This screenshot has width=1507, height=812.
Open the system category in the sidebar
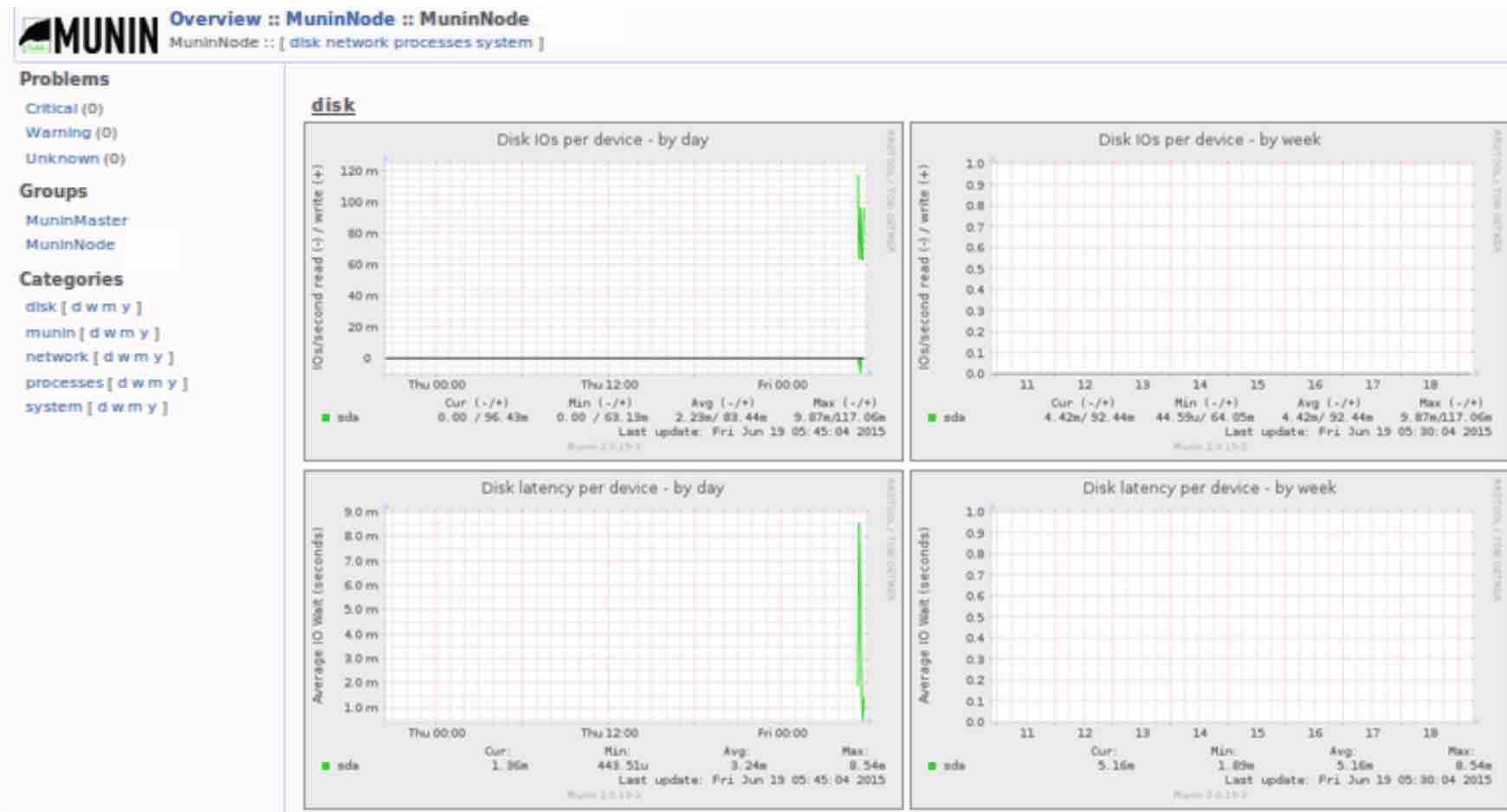click(x=54, y=407)
